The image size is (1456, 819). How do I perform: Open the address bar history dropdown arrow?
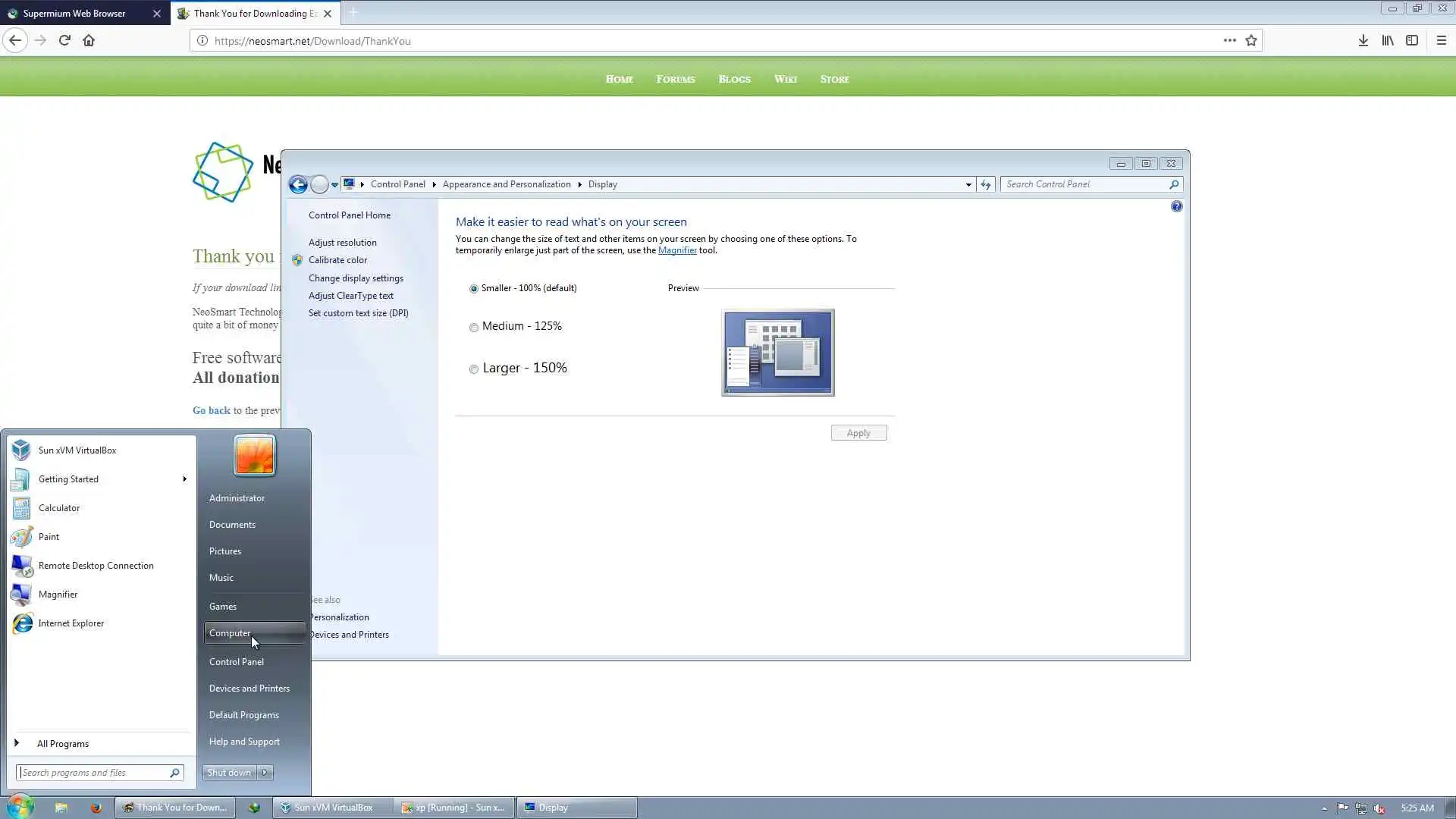pyautogui.click(x=968, y=184)
